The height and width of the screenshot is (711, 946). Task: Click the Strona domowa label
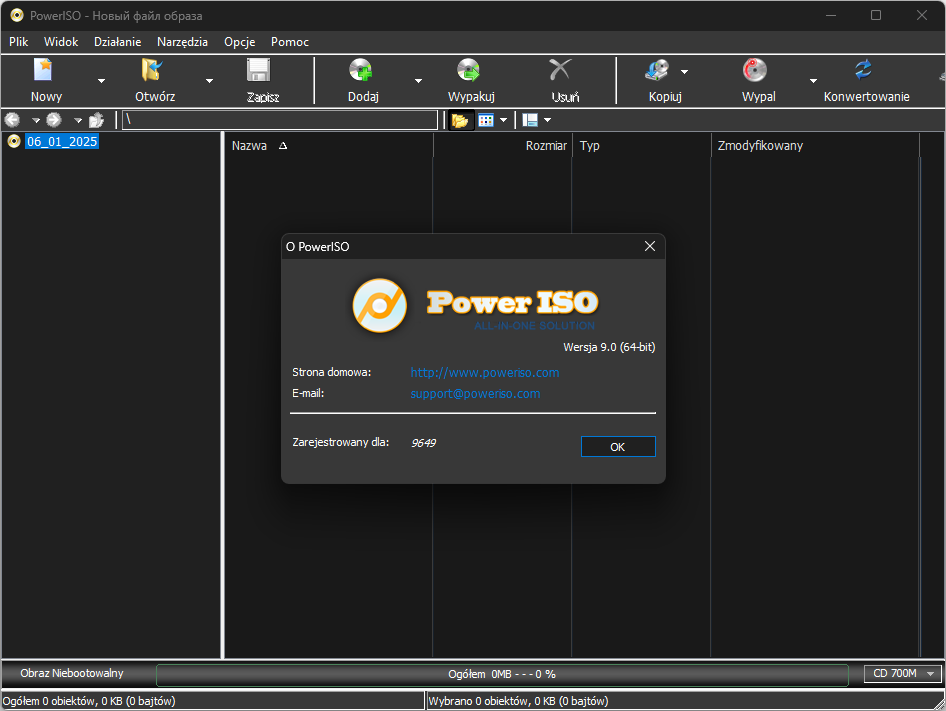[331, 372]
